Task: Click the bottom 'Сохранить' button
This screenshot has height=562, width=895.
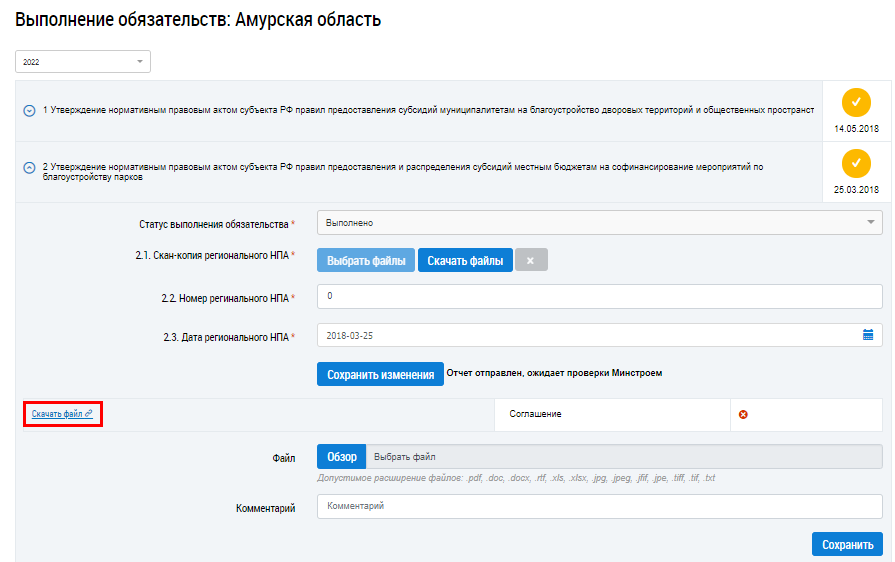Action: pyautogui.click(x=847, y=544)
